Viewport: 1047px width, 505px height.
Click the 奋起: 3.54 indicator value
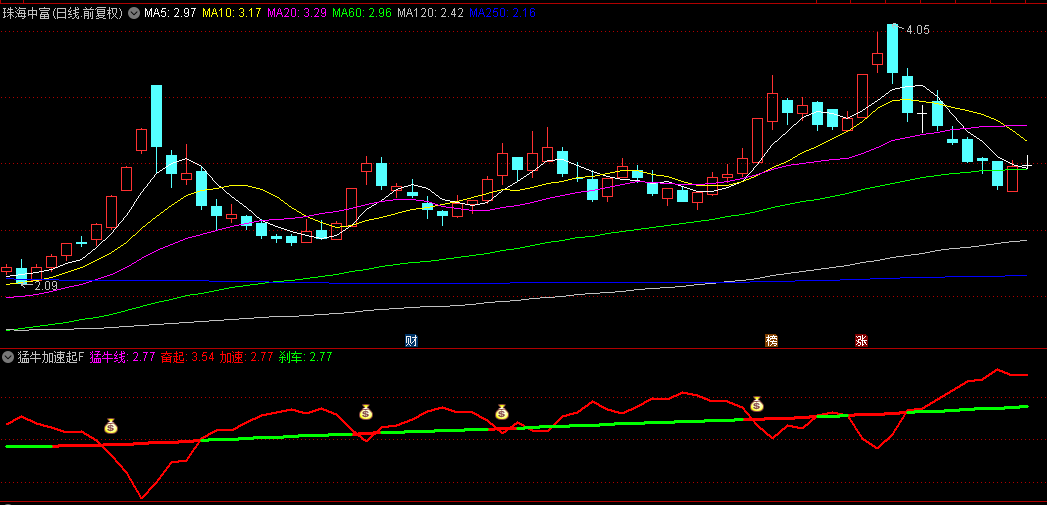pyautogui.click(x=188, y=357)
